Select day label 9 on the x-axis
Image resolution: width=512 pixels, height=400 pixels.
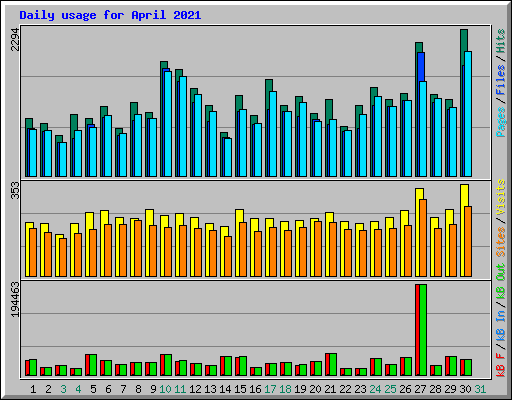click(x=153, y=389)
